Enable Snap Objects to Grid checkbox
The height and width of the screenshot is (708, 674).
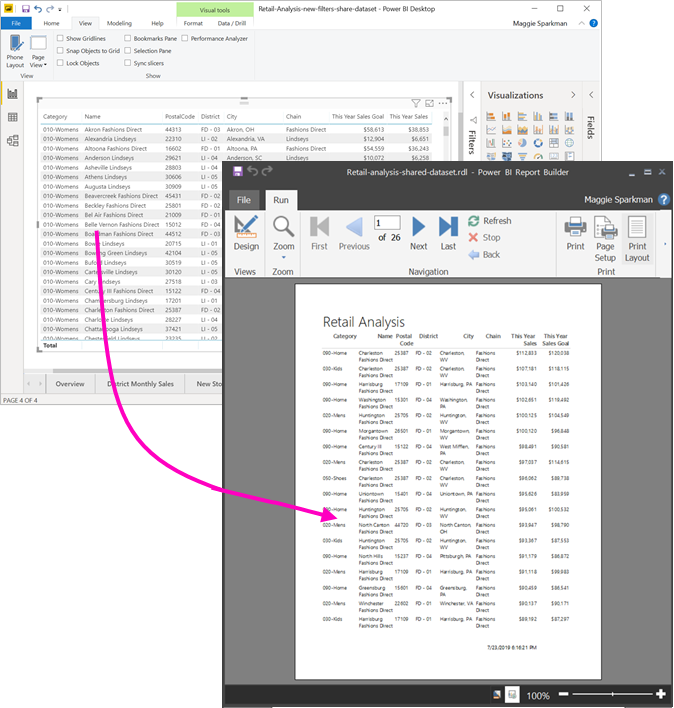[x=60, y=51]
